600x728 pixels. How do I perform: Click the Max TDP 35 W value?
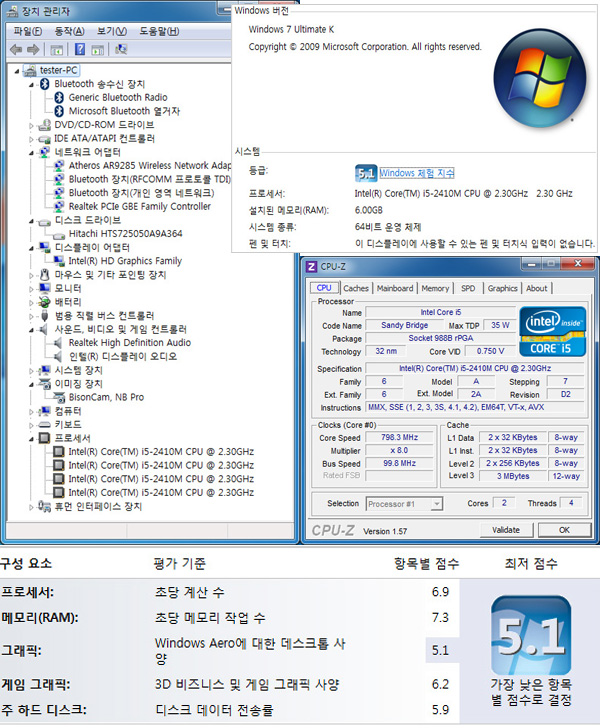click(500, 325)
